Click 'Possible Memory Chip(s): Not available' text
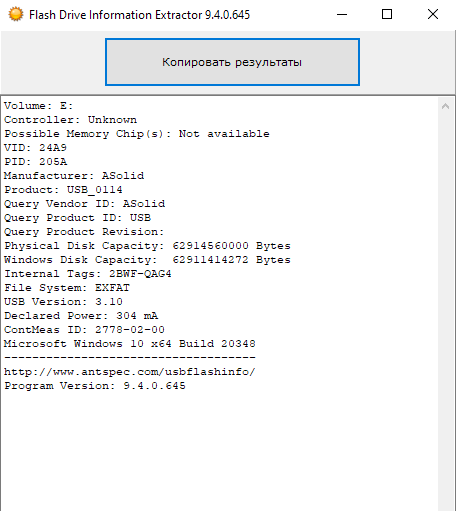The image size is (456, 511). pos(137,134)
